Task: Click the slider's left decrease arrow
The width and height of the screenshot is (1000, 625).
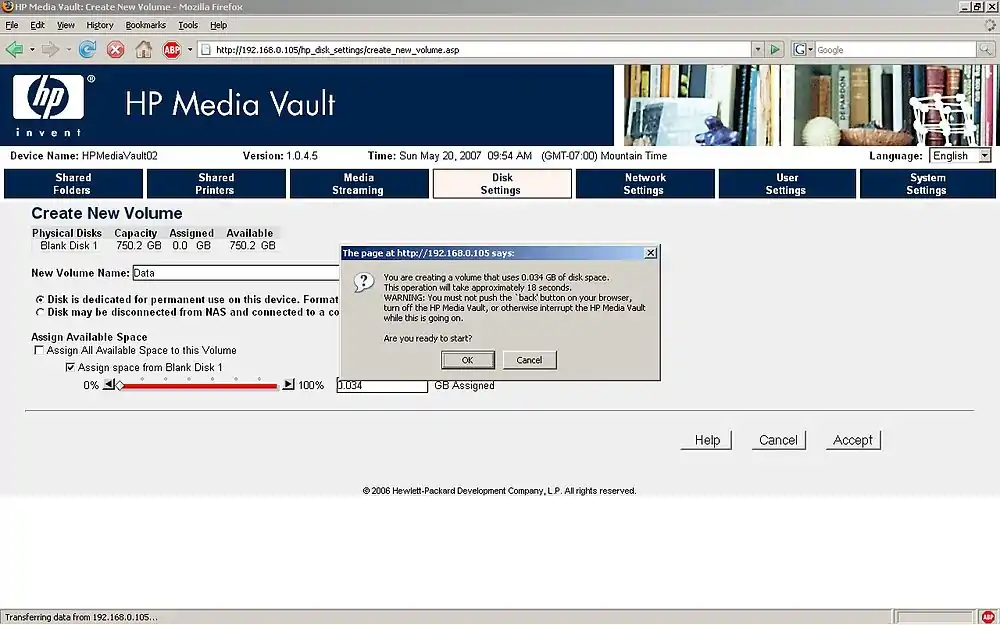Action: coord(108,385)
